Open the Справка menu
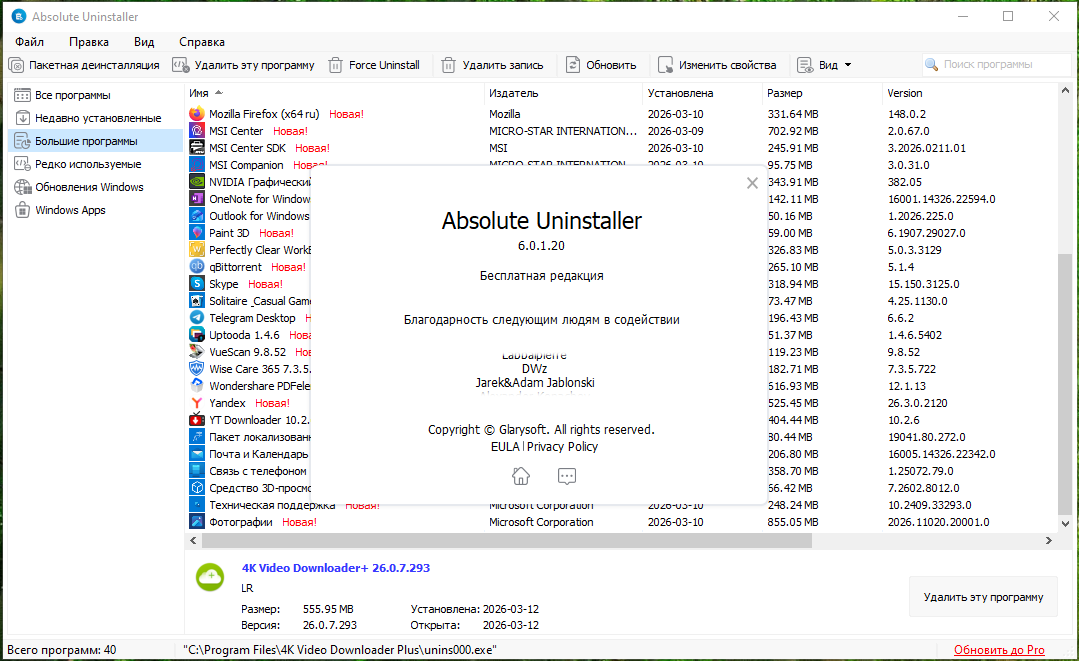This screenshot has height=661, width=1079. click(201, 42)
